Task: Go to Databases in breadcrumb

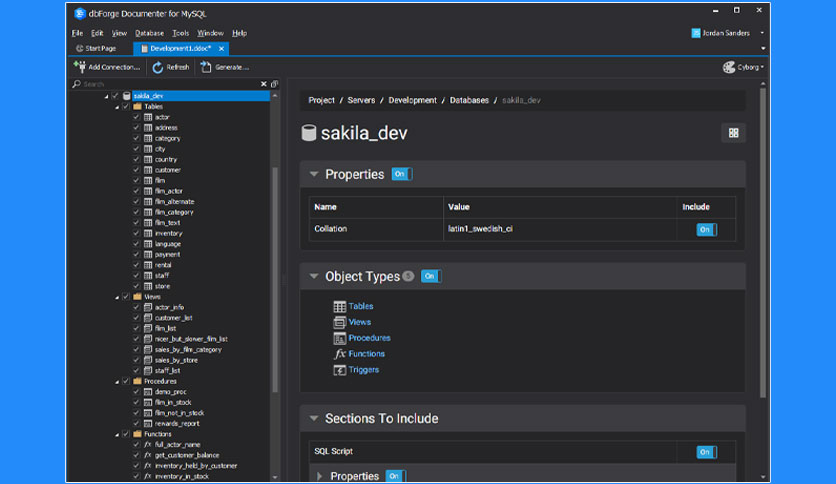Action: 469,100
